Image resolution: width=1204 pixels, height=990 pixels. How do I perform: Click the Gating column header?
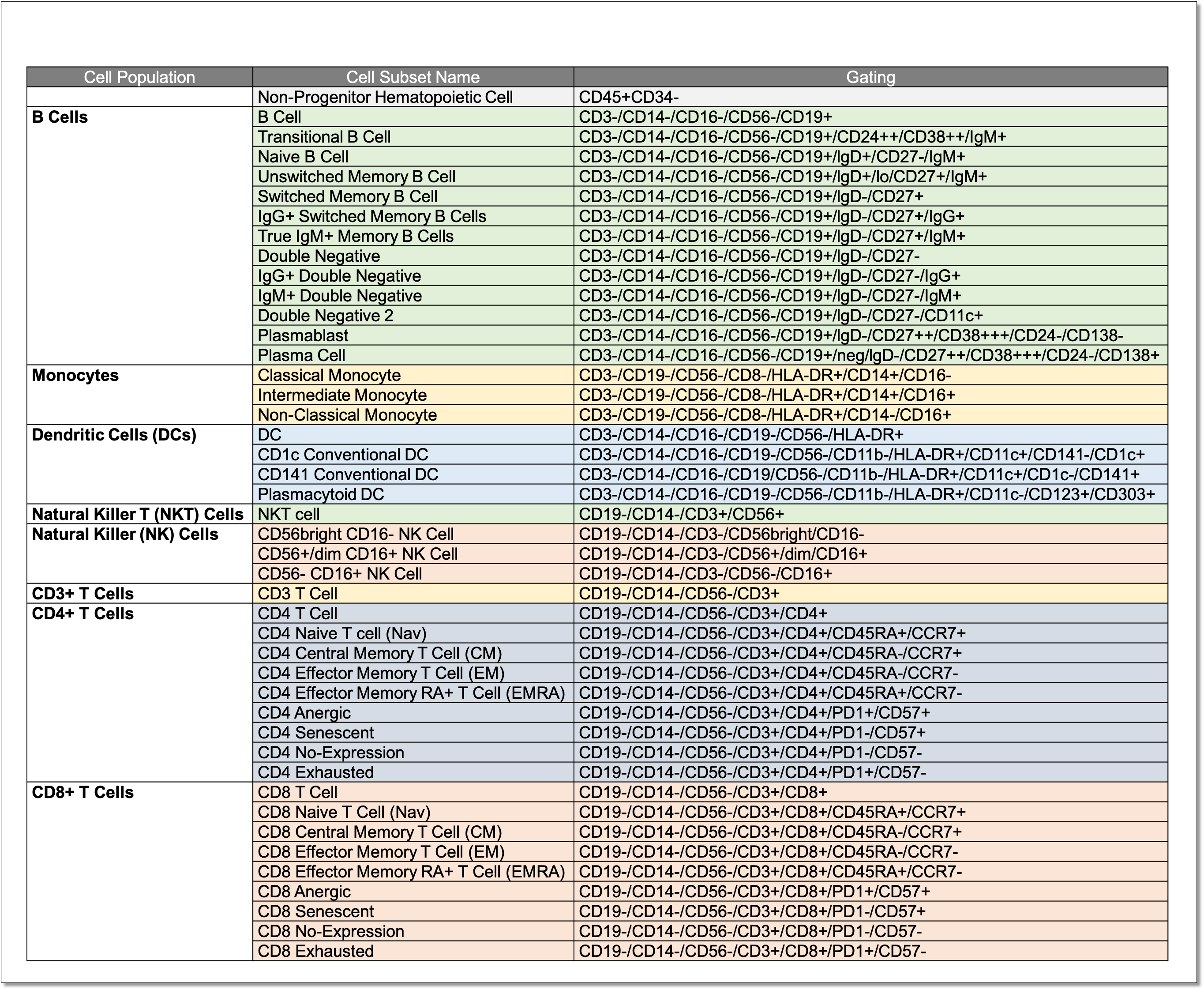click(x=870, y=77)
